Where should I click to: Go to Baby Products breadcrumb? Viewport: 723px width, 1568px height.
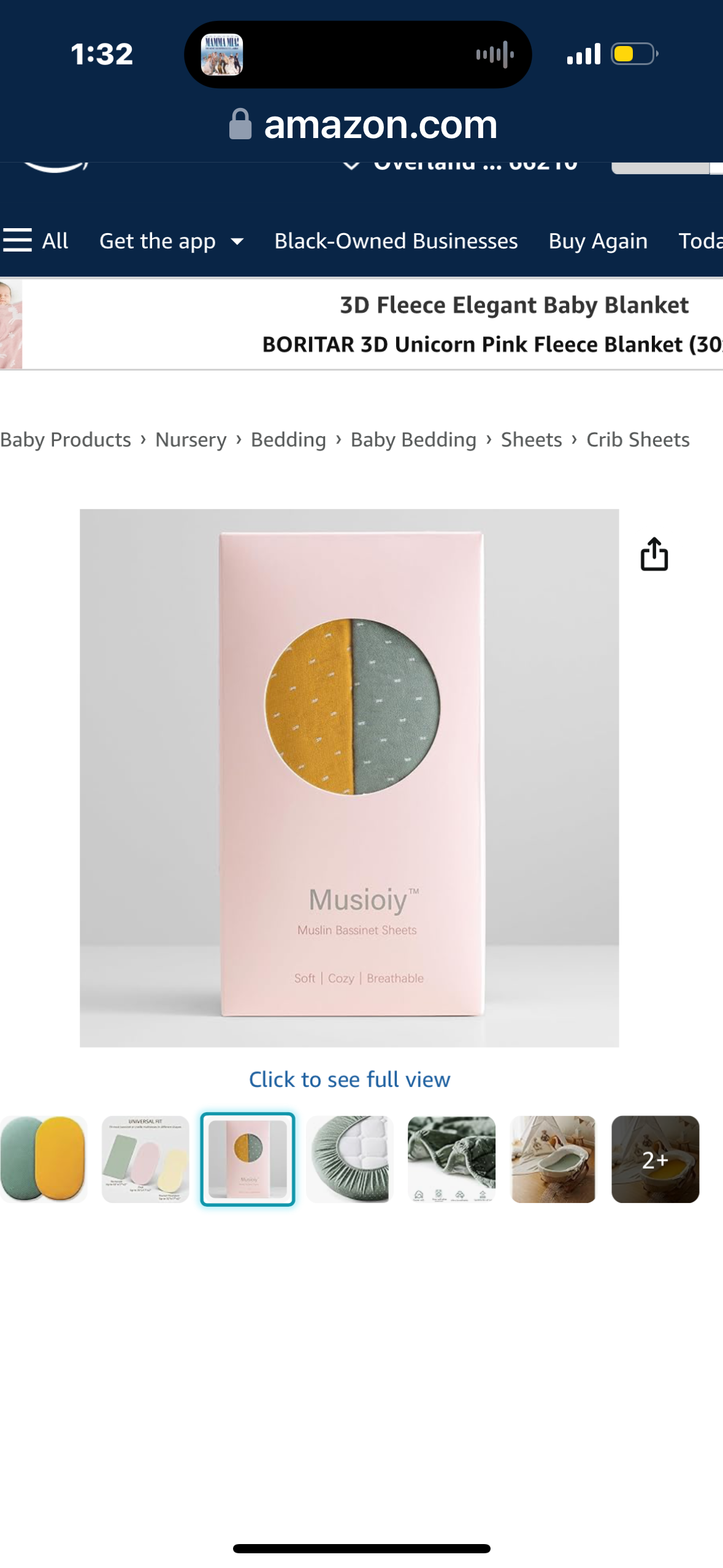pyautogui.click(x=66, y=440)
